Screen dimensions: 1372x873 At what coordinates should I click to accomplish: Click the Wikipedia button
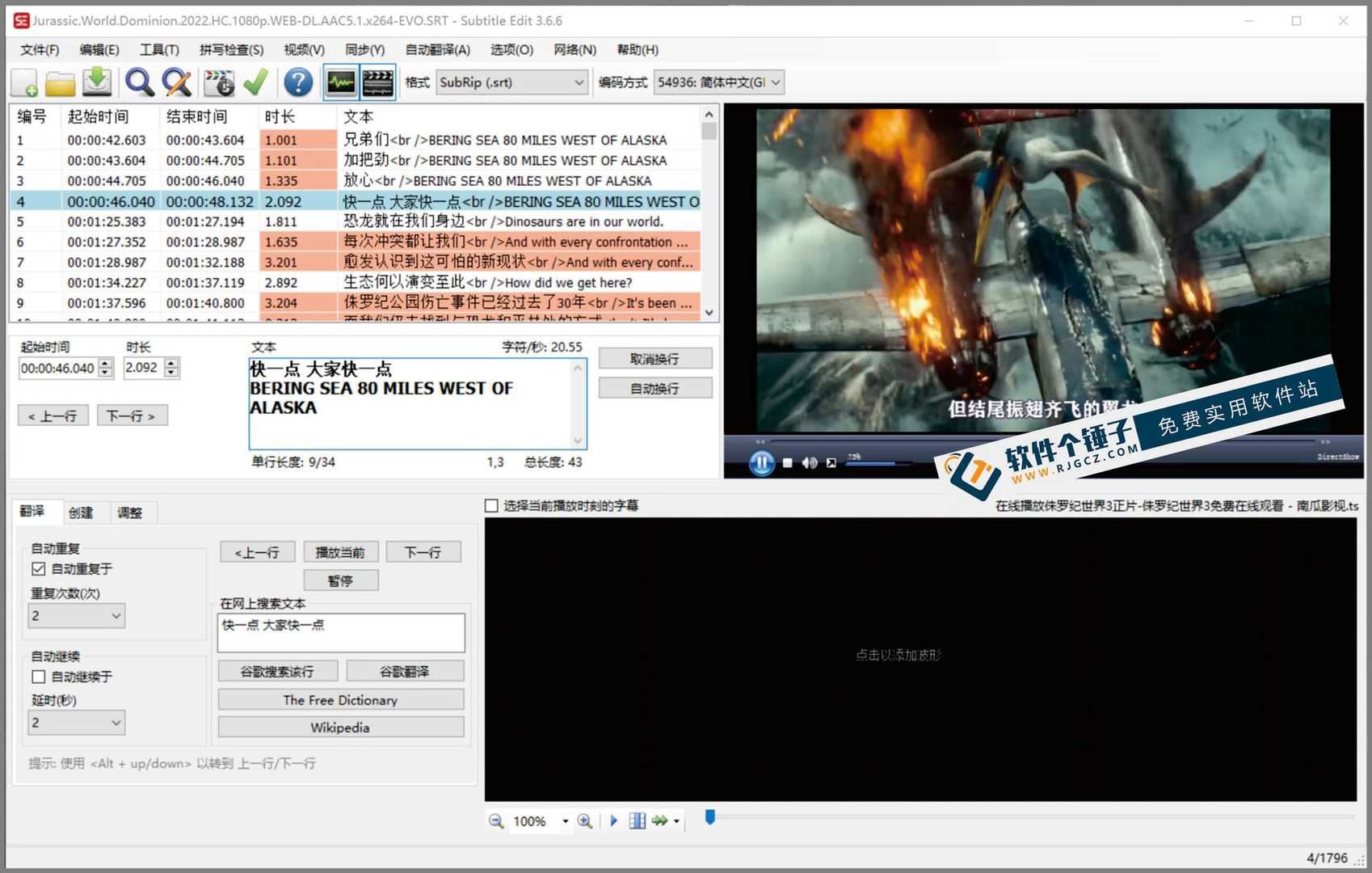point(340,727)
